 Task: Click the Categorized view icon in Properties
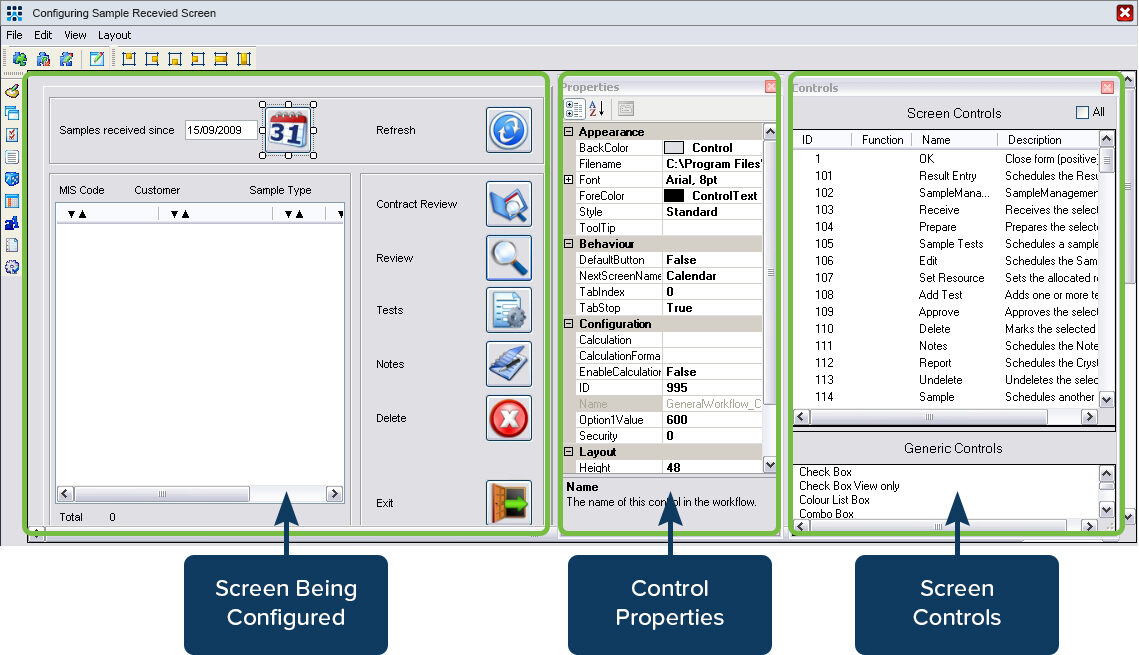click(x=573, y=109)
